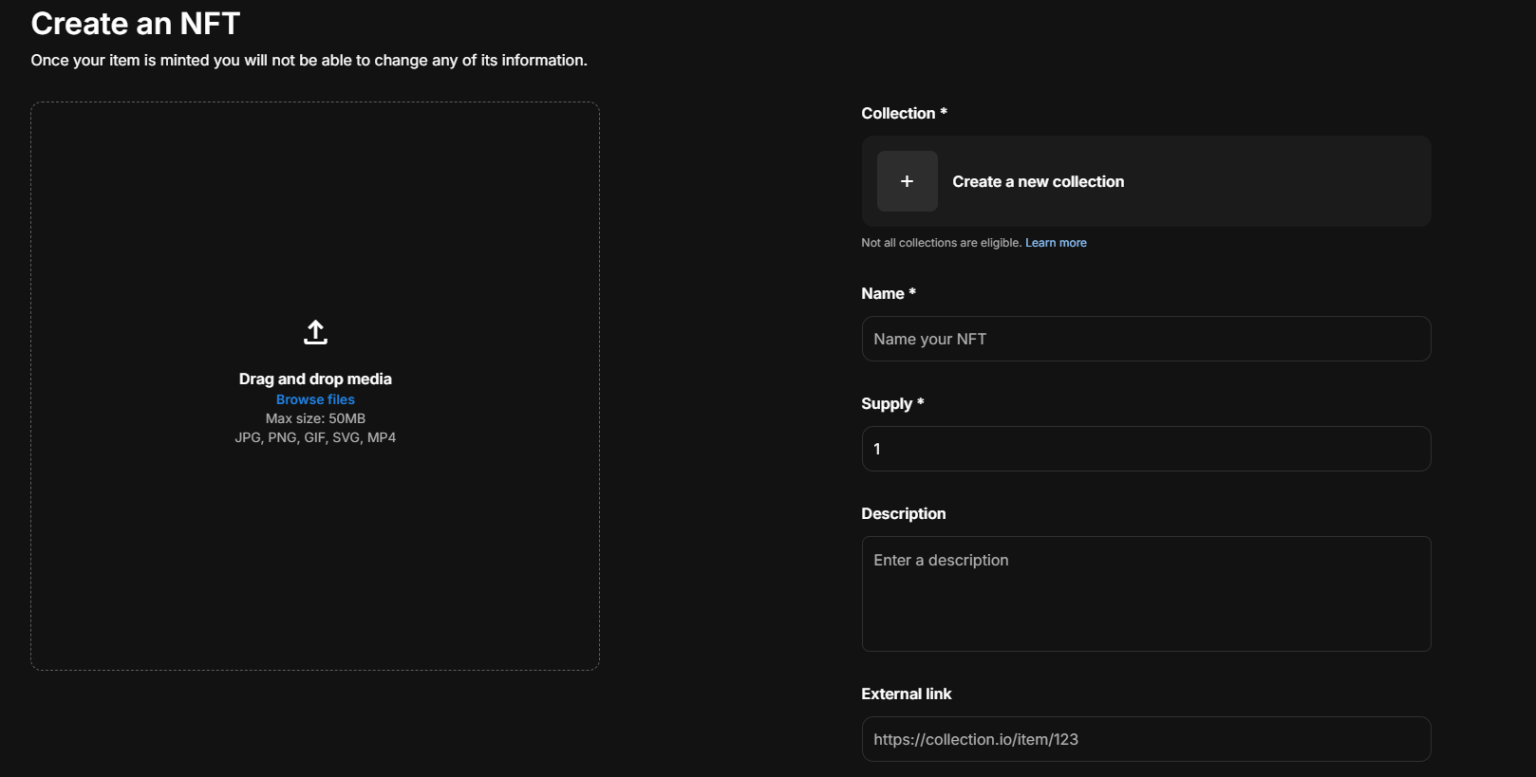Screen dimensions: 1536x777
Task: Click the Create an NFT heading
Action: click(136, 23)
